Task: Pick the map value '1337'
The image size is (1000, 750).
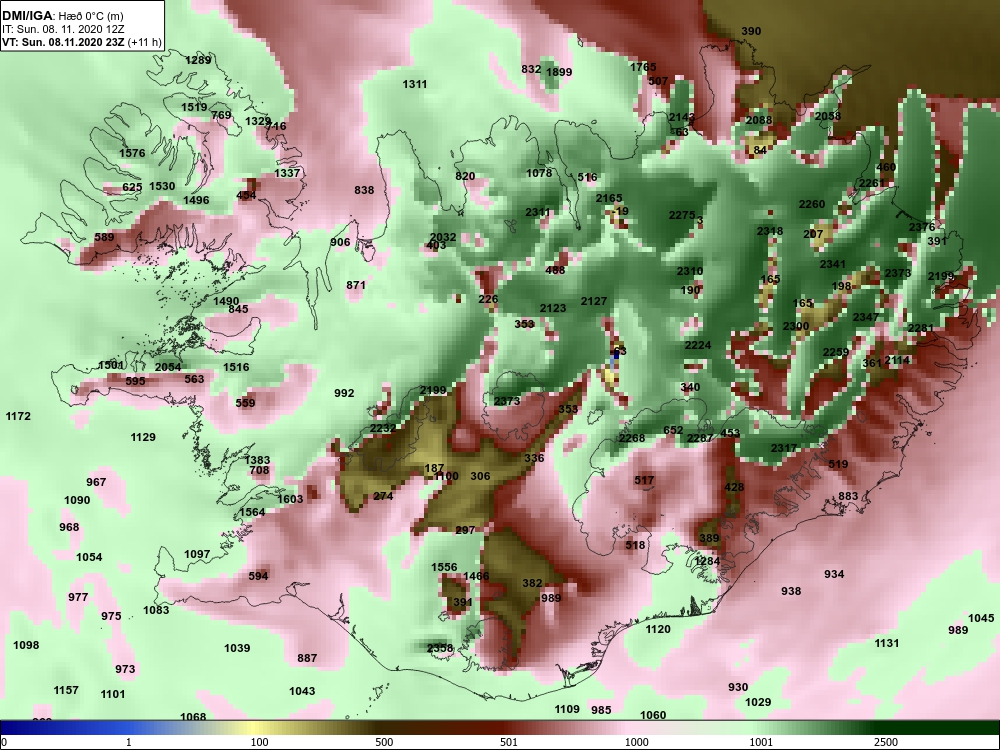Action: click(287, 173)
